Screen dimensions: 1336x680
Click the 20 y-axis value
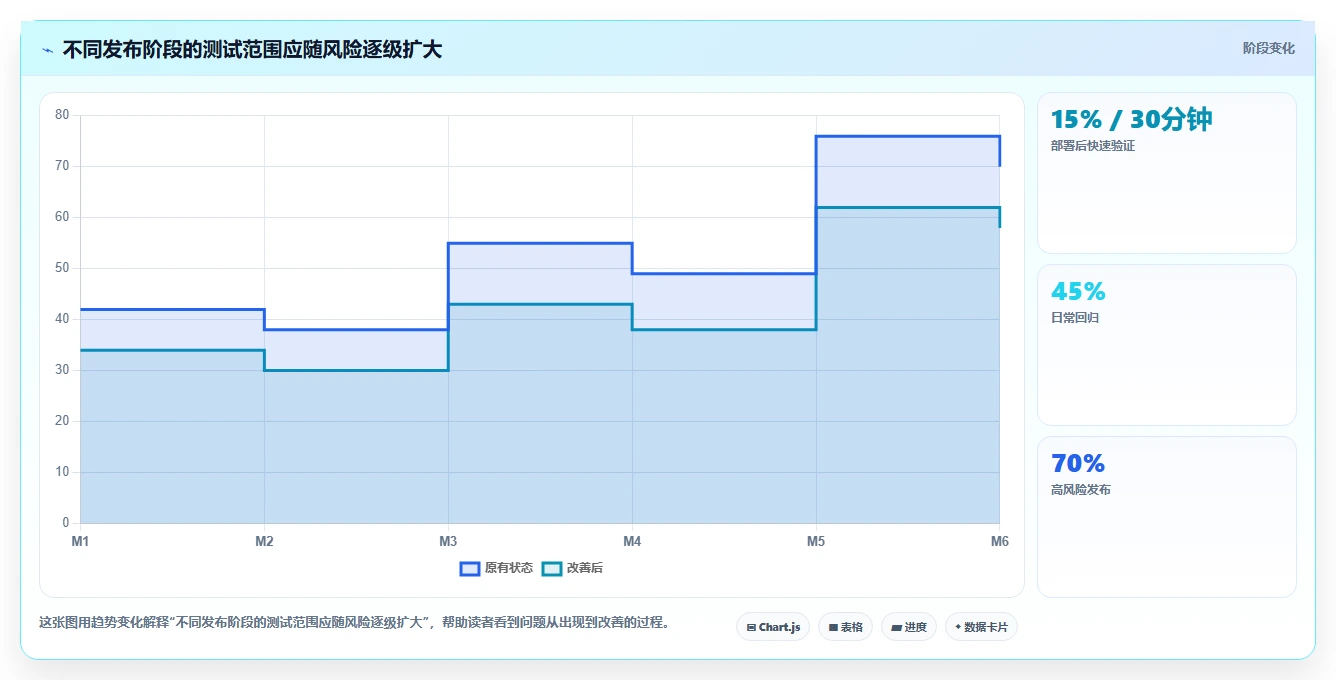[62, 421]
